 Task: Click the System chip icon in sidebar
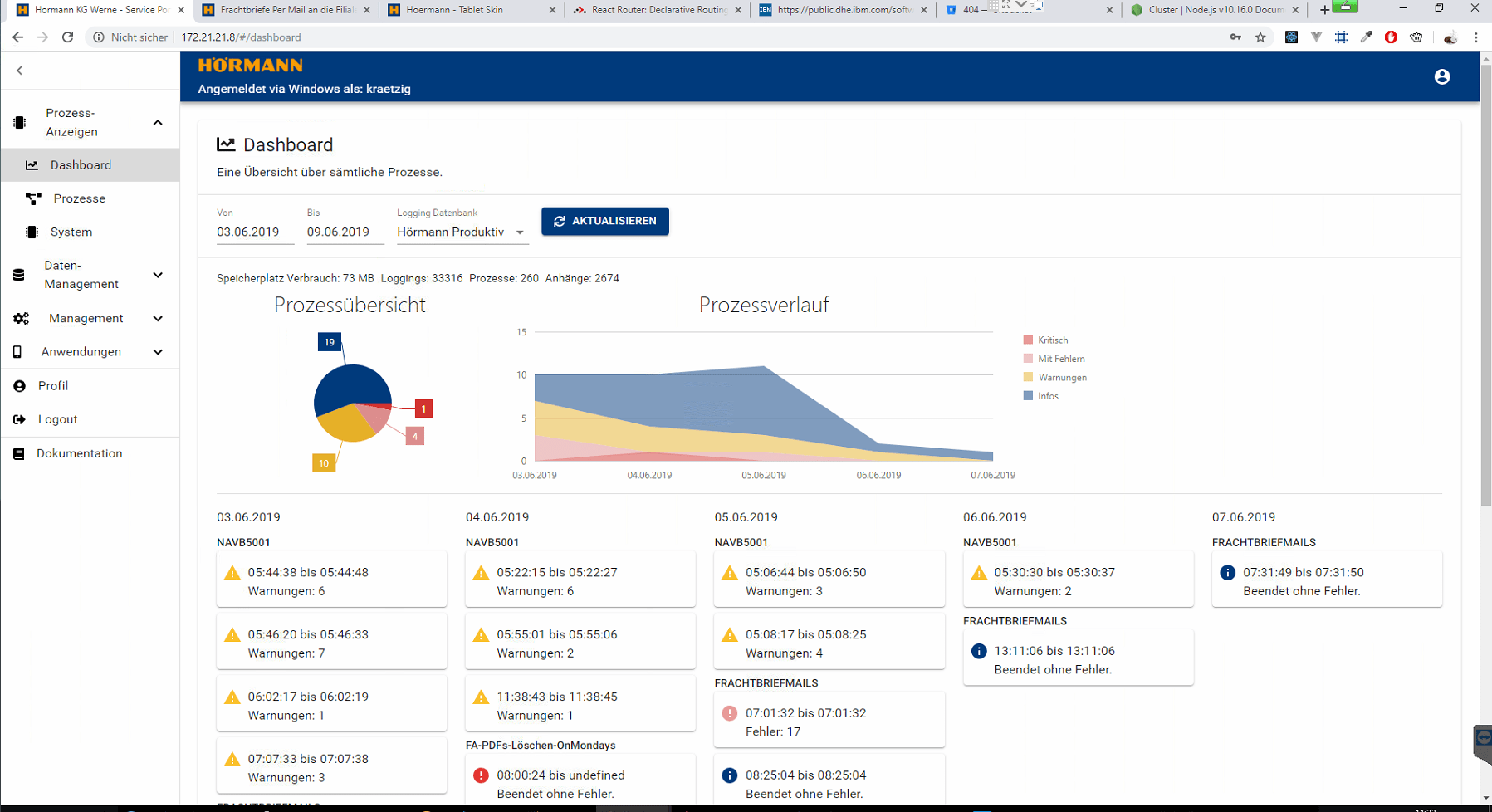tap(32, 232)
